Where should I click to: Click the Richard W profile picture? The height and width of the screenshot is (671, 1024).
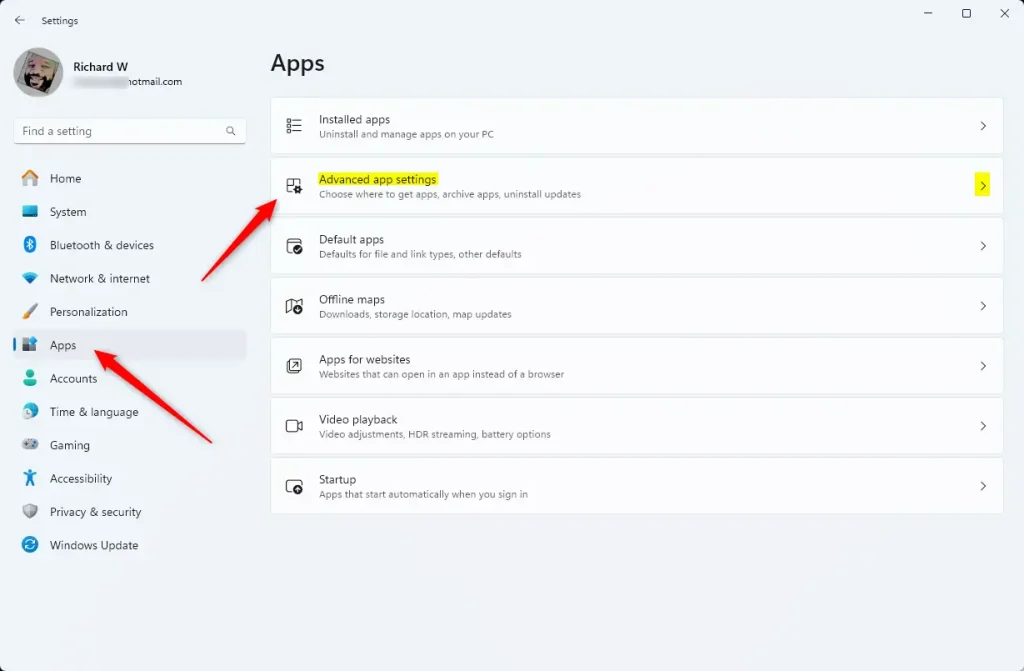click(x=39, y=73)
